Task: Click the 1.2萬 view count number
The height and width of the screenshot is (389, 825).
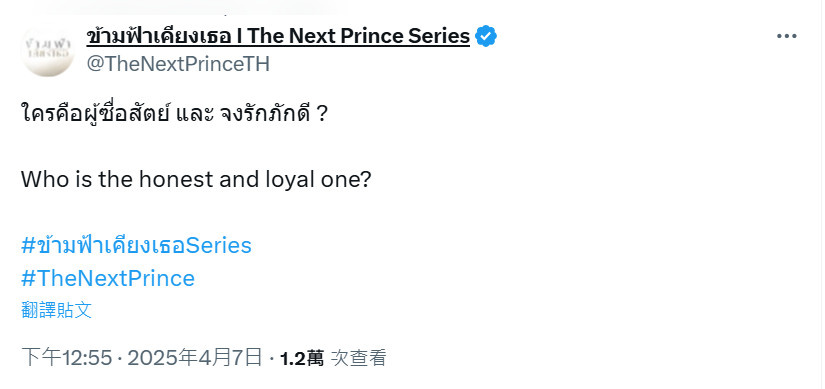Action: point(301,358)
